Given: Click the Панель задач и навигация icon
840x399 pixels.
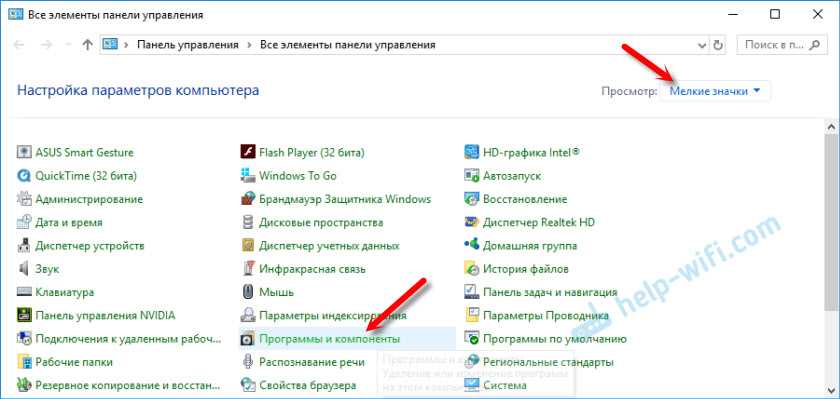Looking at the screenshot, I should coord(471,292).
